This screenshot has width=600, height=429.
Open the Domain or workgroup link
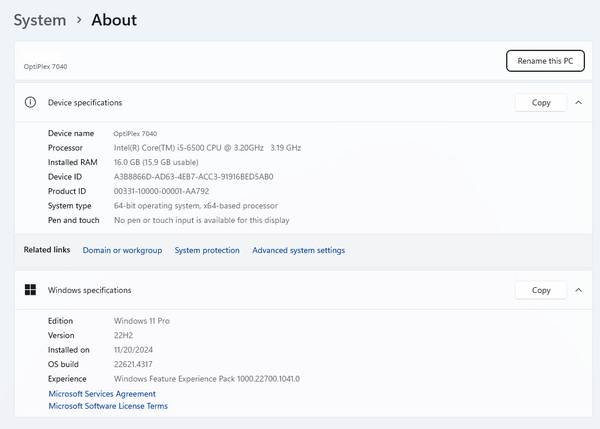click(x=122, y=250)
